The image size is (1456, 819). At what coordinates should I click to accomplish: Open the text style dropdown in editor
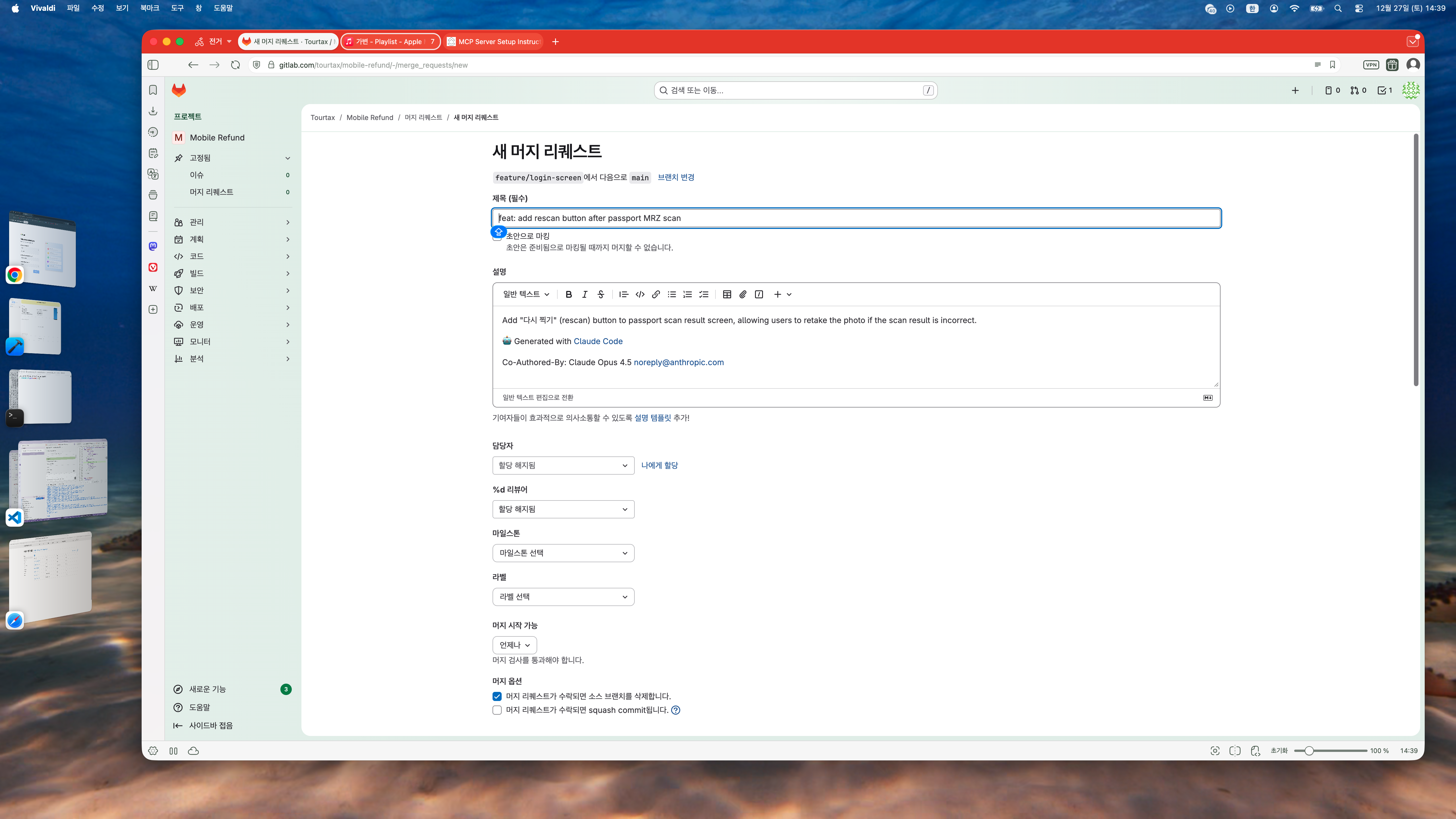[526, 295]
